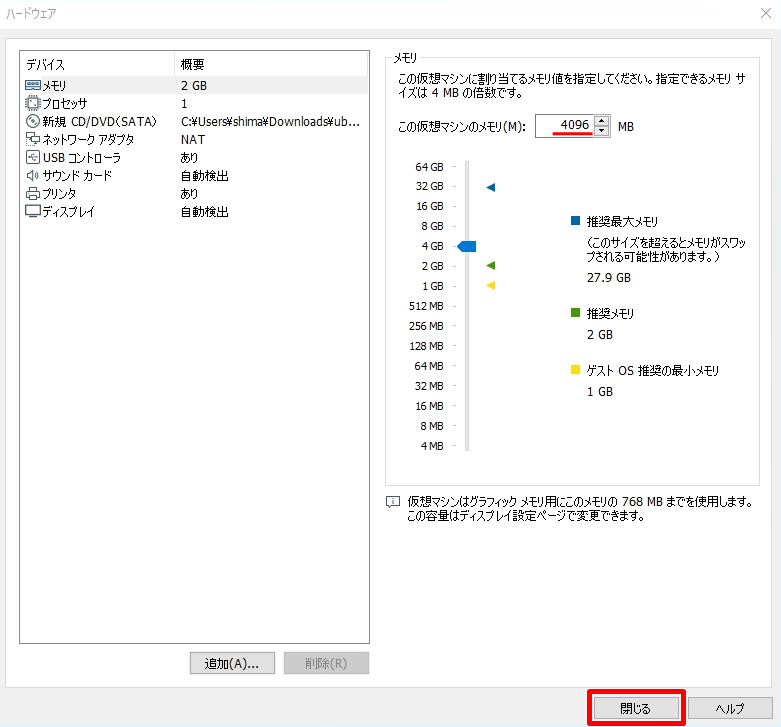Image resolution: width=781 pixels, height=727 pixels.
Task: Select the プリンタ printer icon
Action: [33, 193]
